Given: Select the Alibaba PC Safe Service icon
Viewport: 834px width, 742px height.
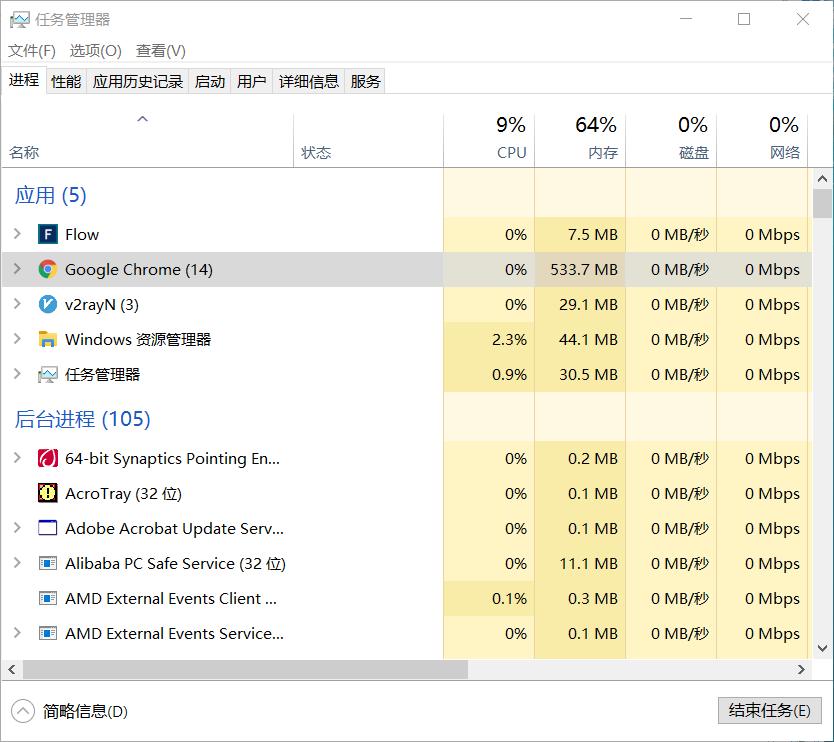Looking at the screenshot, I should point(47,563).
